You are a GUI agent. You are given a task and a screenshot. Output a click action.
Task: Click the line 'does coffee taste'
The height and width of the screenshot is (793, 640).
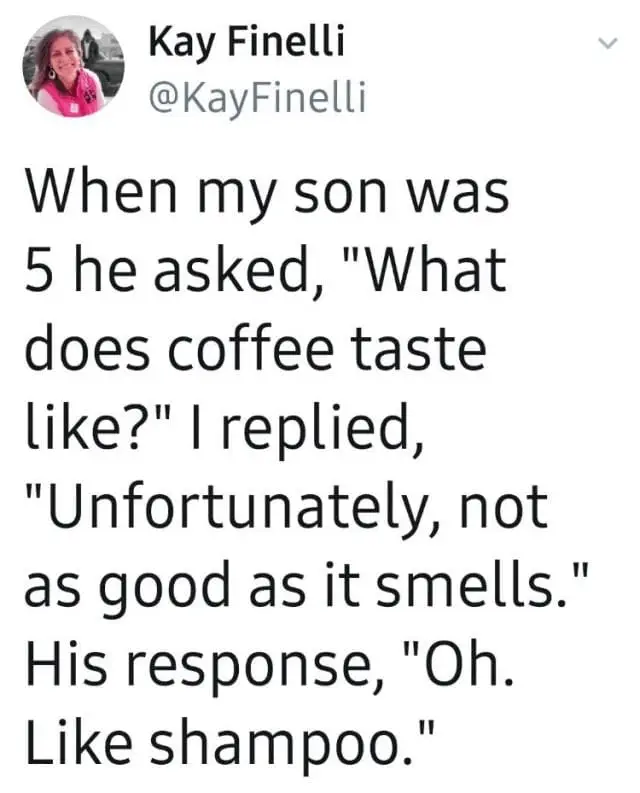[x=255, y=348]
